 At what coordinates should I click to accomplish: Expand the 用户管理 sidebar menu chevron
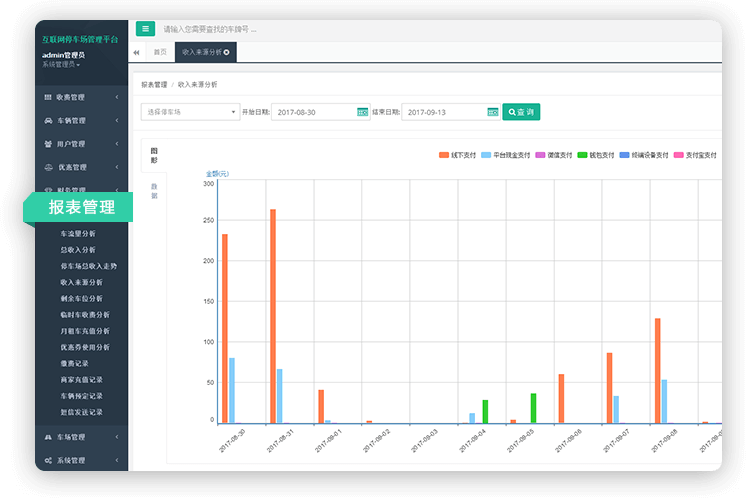pyautogui.click(x=117, y=144)
